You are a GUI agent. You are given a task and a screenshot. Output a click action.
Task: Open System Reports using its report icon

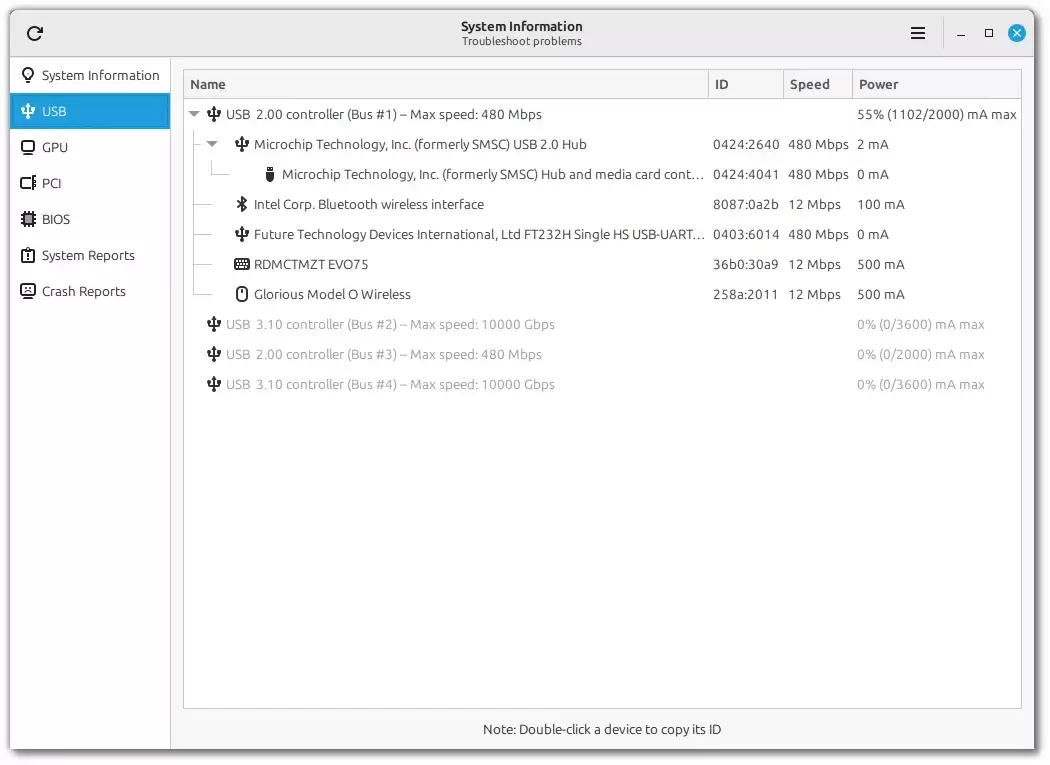(28, 255)
